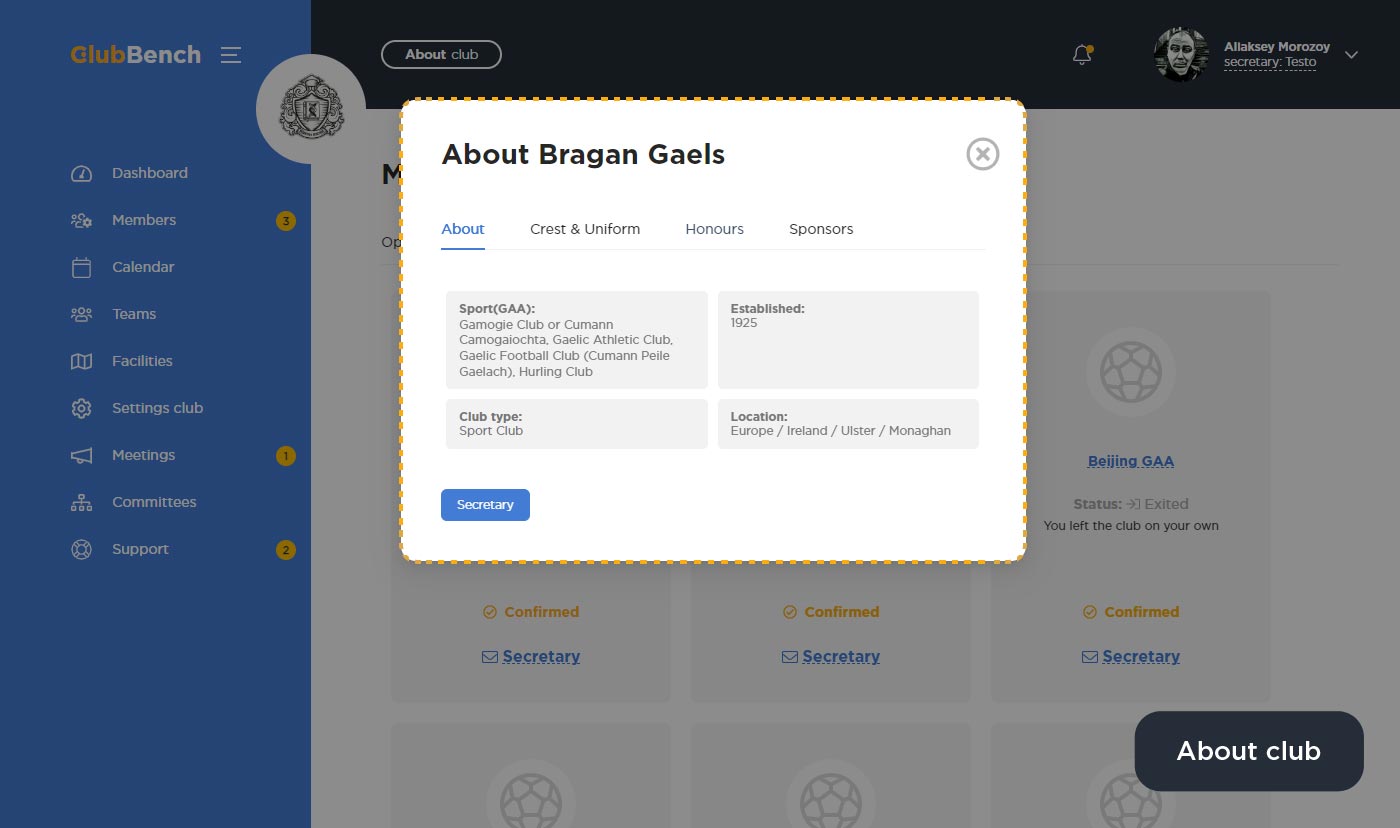Open Committees via the hierarchy icon
The height and width of the screenshot is (828, 1400).
[x=81, y=503]
